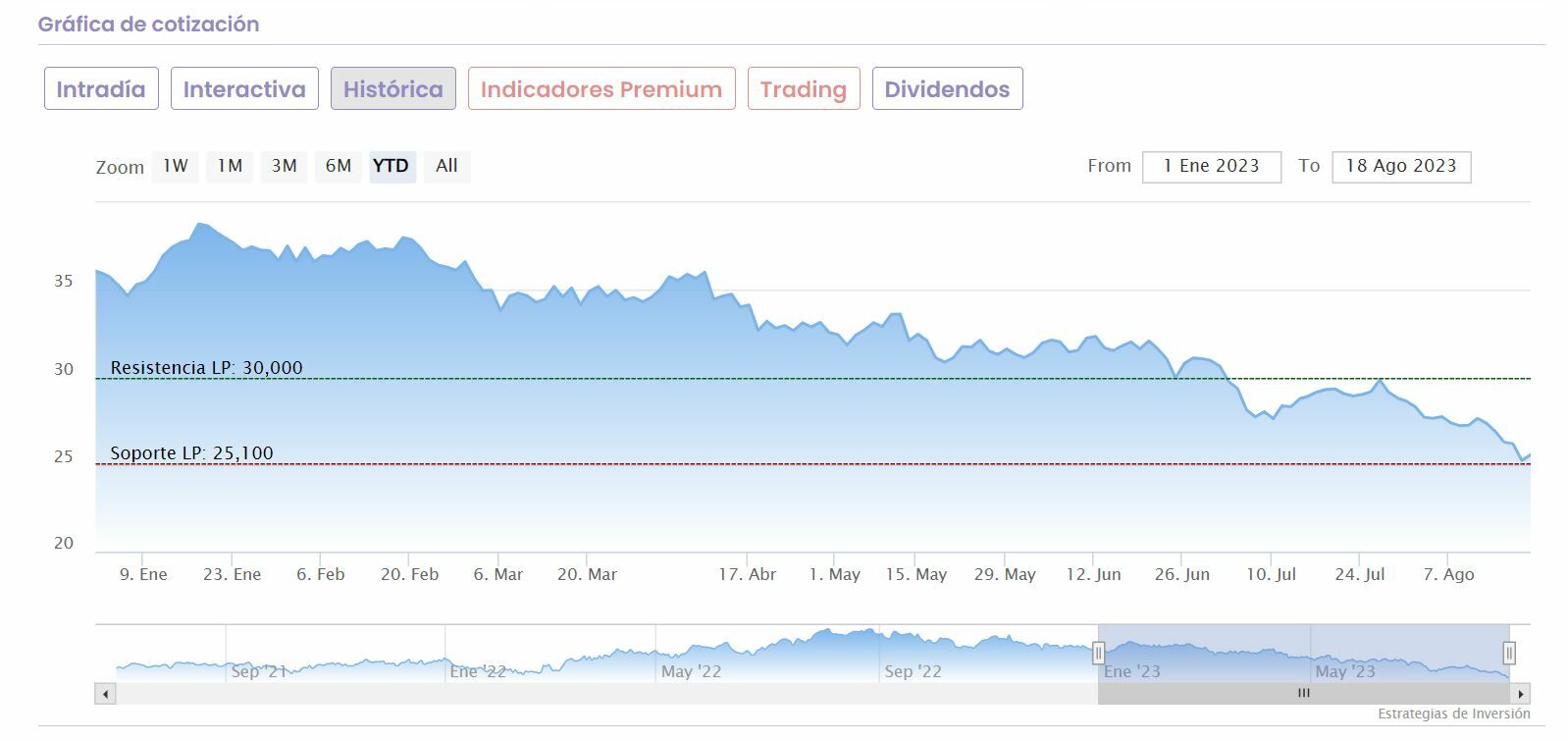Click the navigator scrollbar thumb grip
Image resolution: width=1568 pixels, height=741 pixels.
tap(1304, 694)
